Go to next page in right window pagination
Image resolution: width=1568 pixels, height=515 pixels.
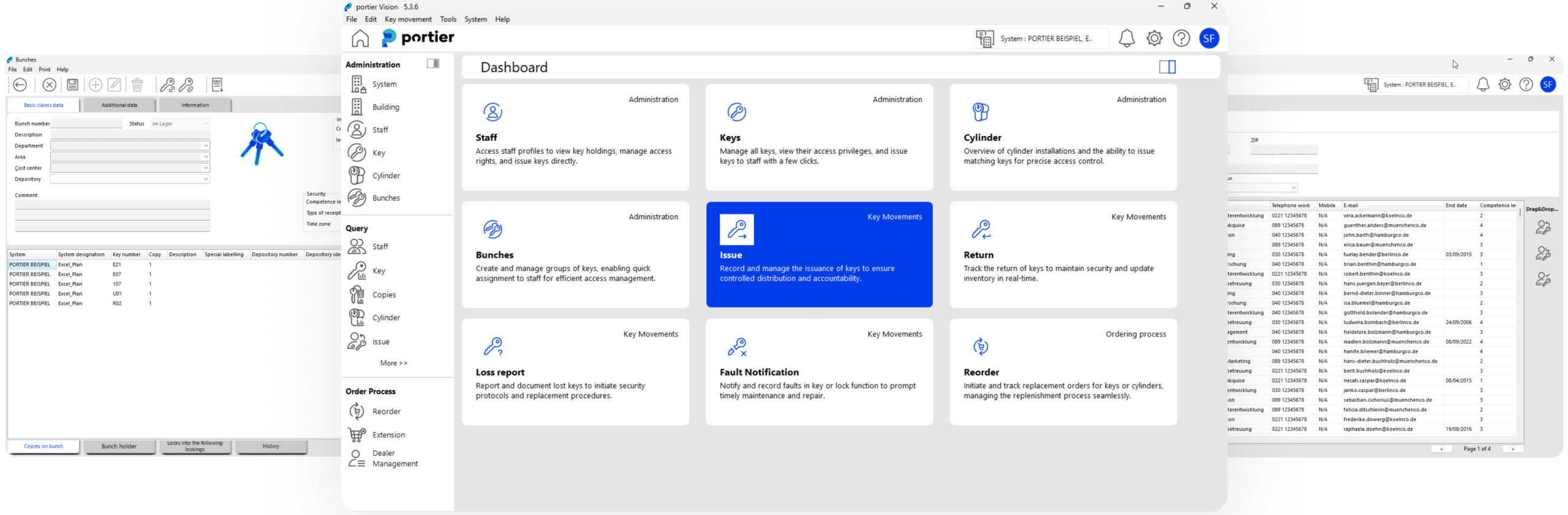(1513, 449)
